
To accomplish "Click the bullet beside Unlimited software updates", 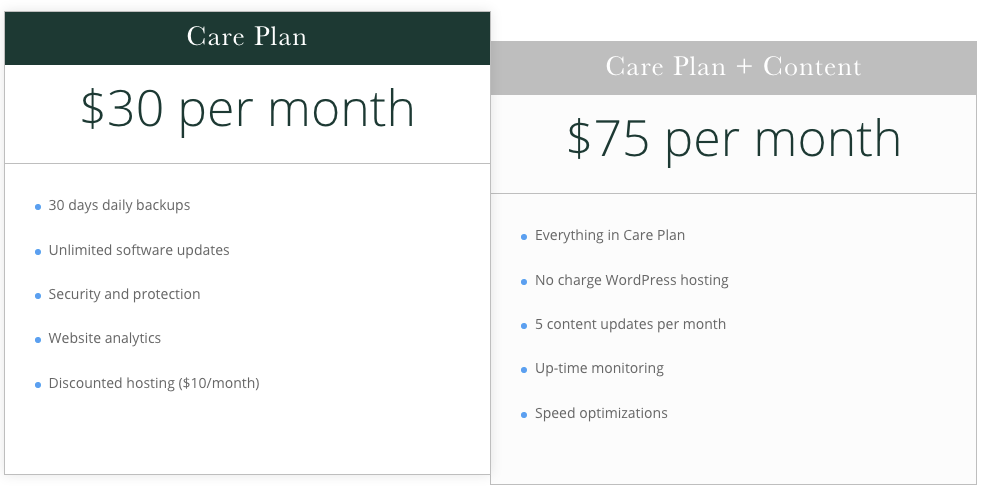I will point(38,252).
